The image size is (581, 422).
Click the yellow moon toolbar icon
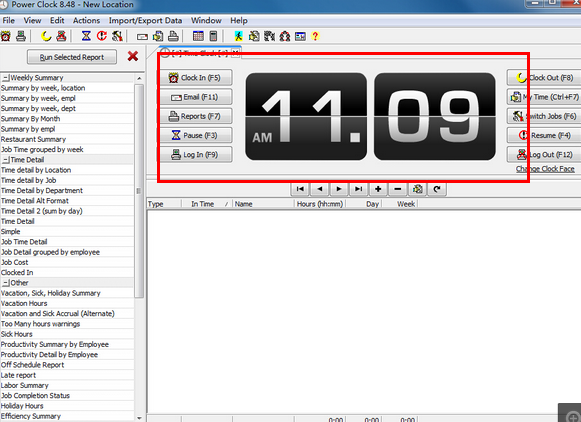pos(46,36)
